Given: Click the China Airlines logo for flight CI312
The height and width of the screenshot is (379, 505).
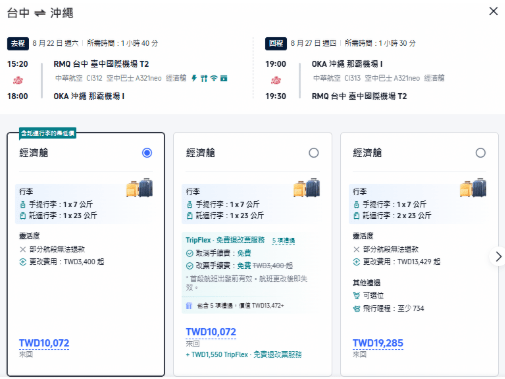Looking at the screenshot, I should pos(18,80).
